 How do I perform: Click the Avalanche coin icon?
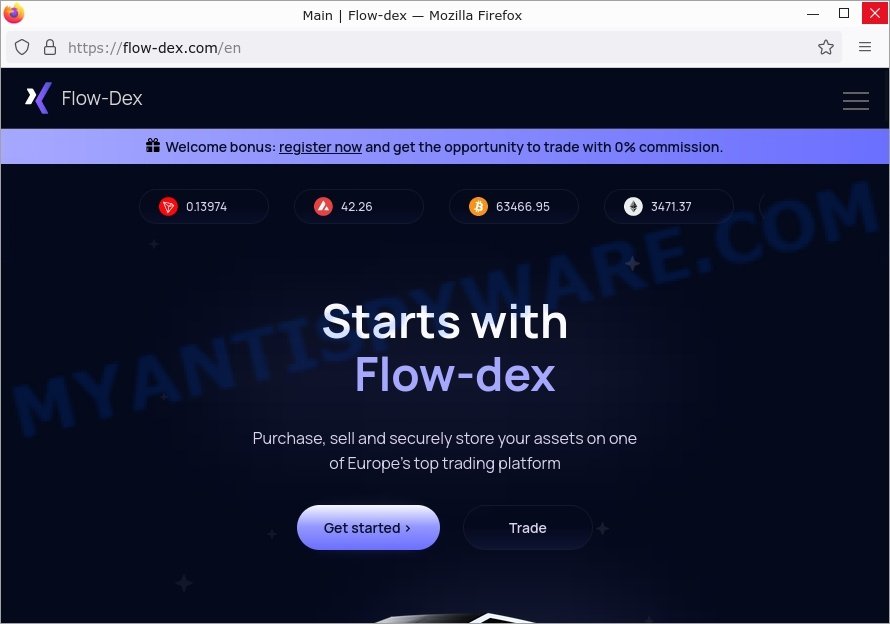pyautogui.click(x=323, y=207)
